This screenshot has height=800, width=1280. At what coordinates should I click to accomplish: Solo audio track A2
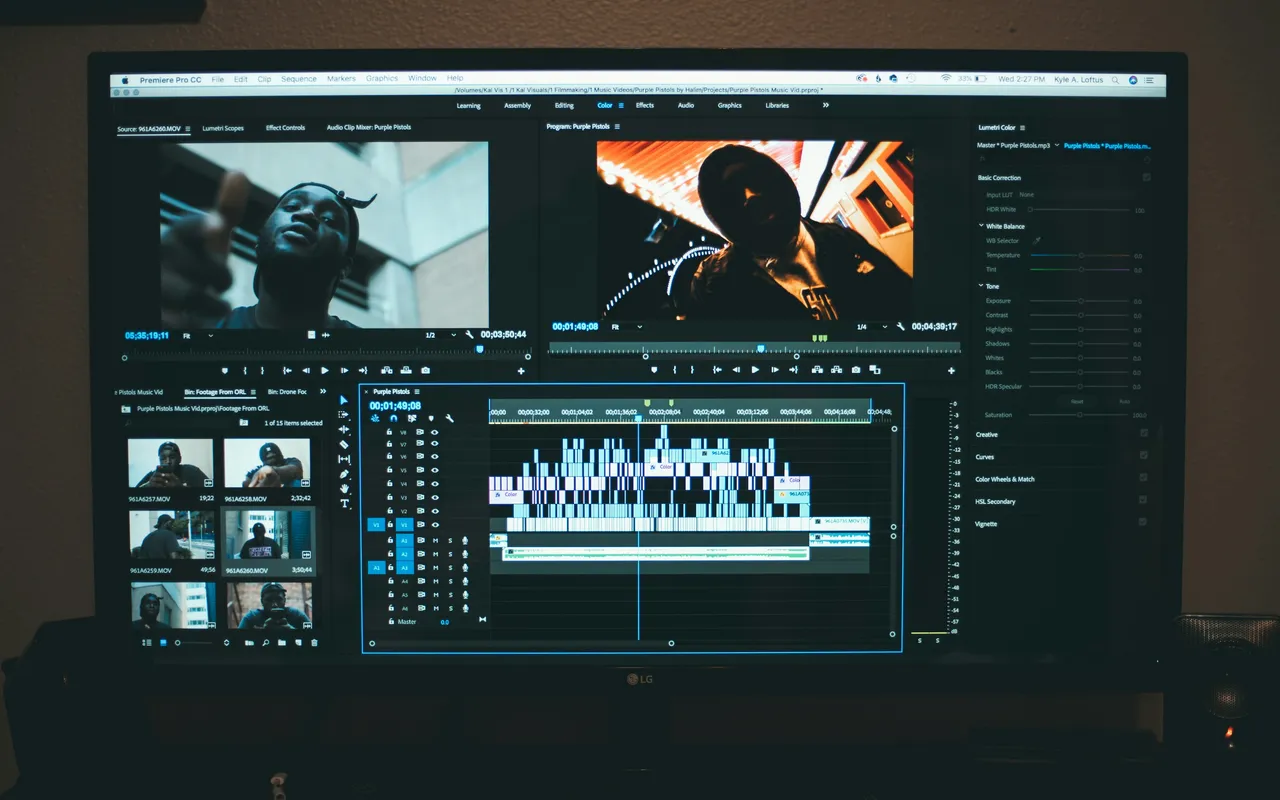pos(450,554)
